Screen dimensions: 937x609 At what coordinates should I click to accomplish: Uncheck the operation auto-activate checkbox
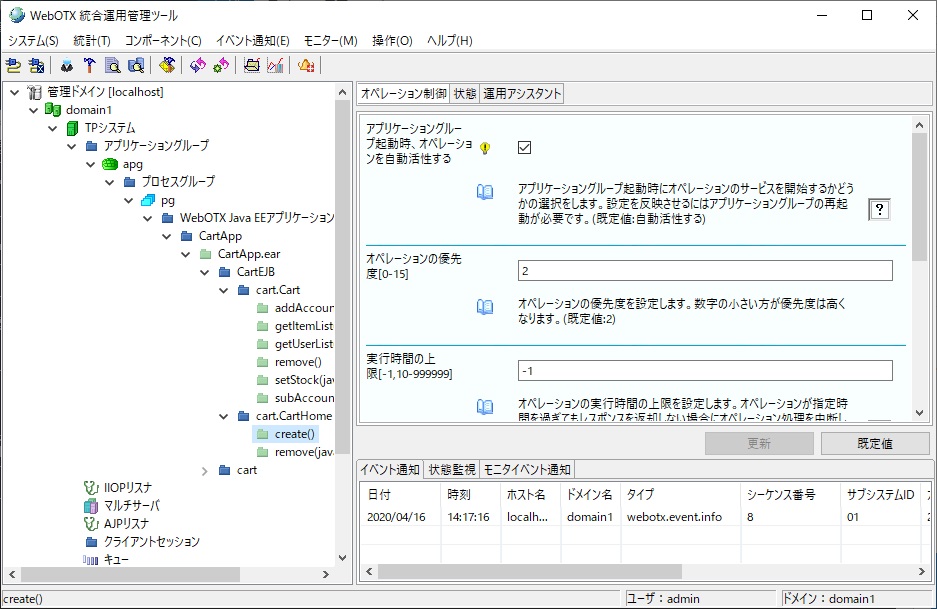[524, 147]
